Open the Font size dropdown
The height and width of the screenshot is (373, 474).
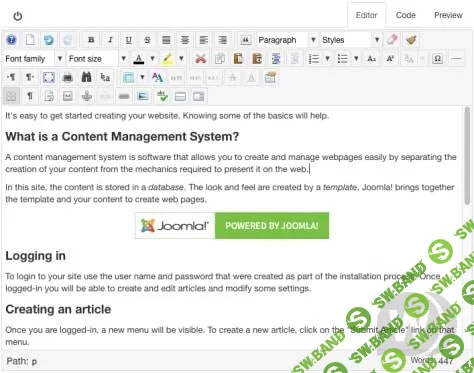(x=97, y=59)
